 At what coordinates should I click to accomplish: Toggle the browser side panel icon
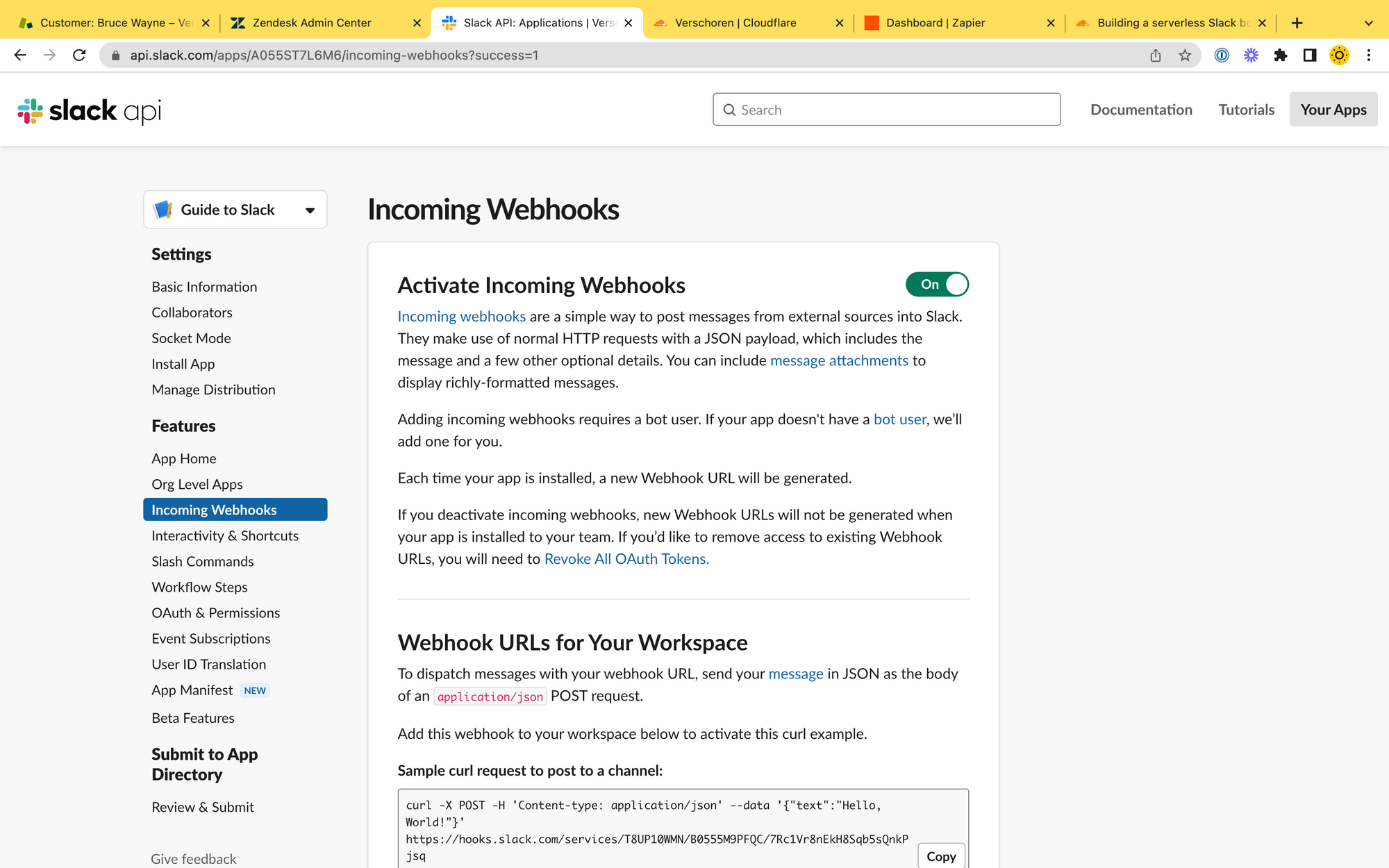(x=1309, y=55)
